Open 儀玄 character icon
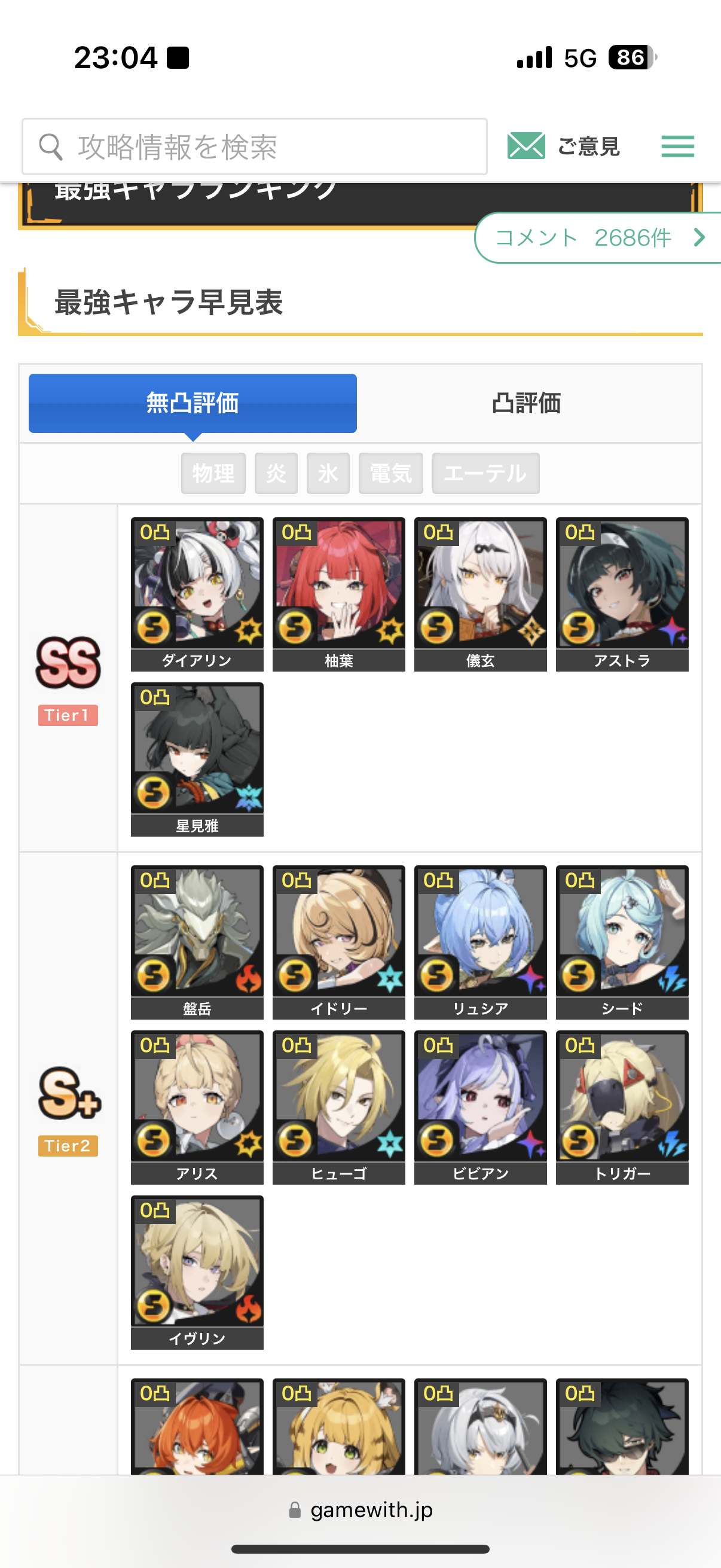Screen dimensions: 721x1568 tap(481, 594)
